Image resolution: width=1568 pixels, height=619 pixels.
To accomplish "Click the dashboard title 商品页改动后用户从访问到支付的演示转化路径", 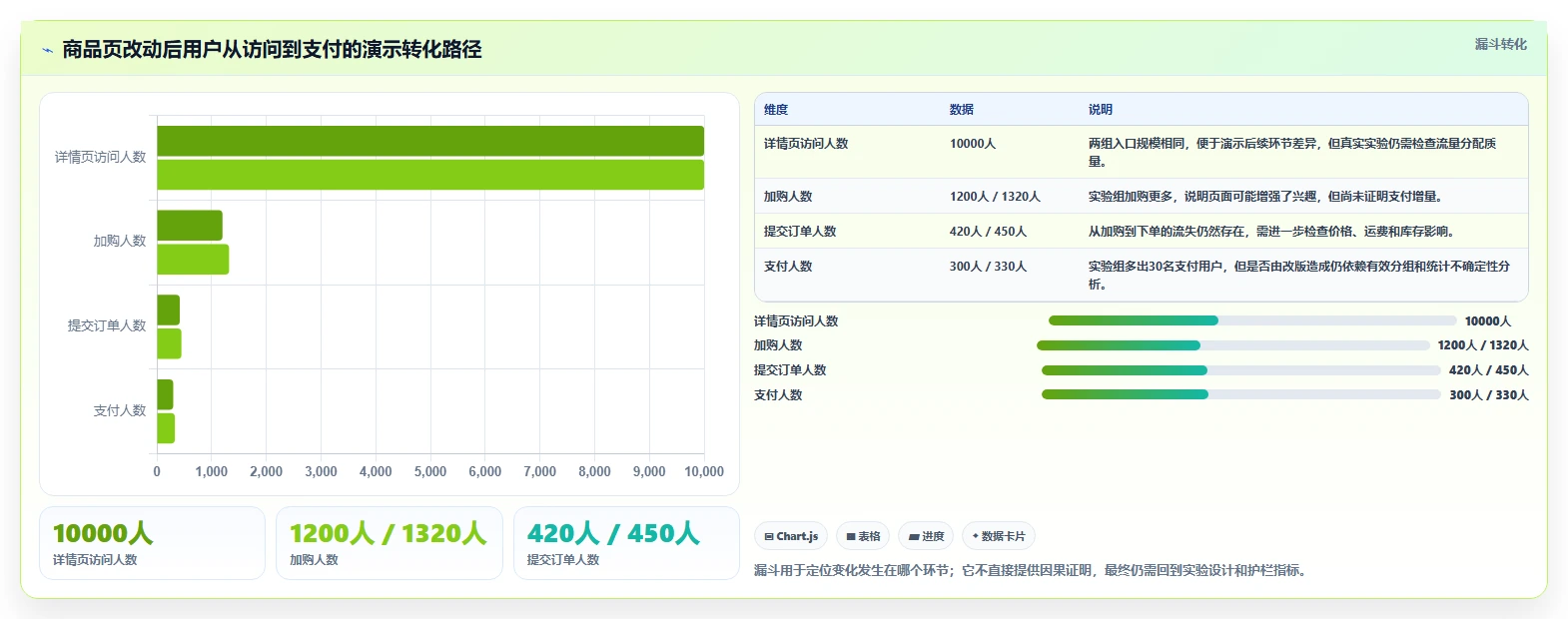I will pyautogui.click(x=272, y=50).
